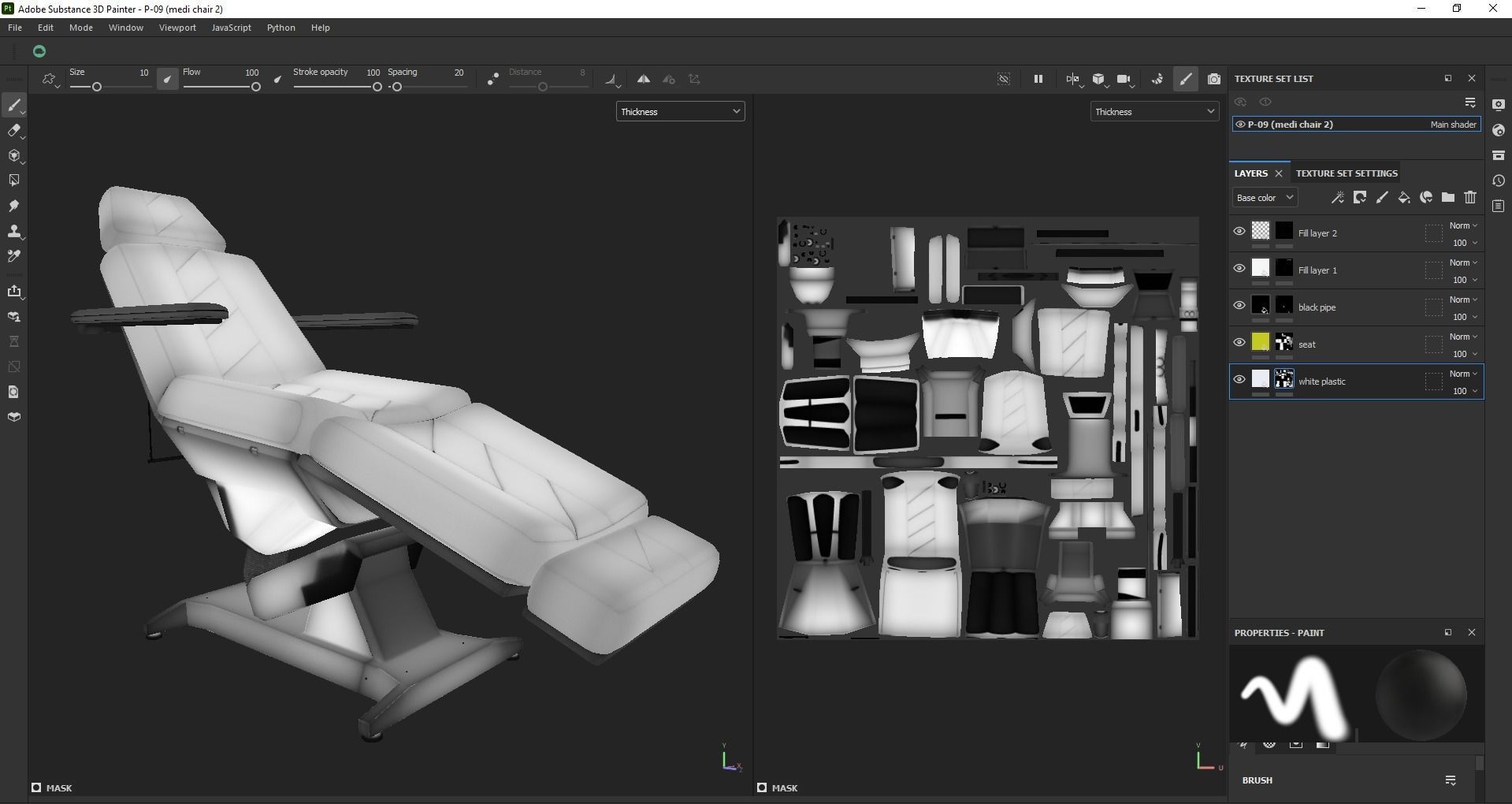This screenshot has width=1512, height=804.
Task: Hide the Fill layer 2 layer
Action: (1239, 232)
